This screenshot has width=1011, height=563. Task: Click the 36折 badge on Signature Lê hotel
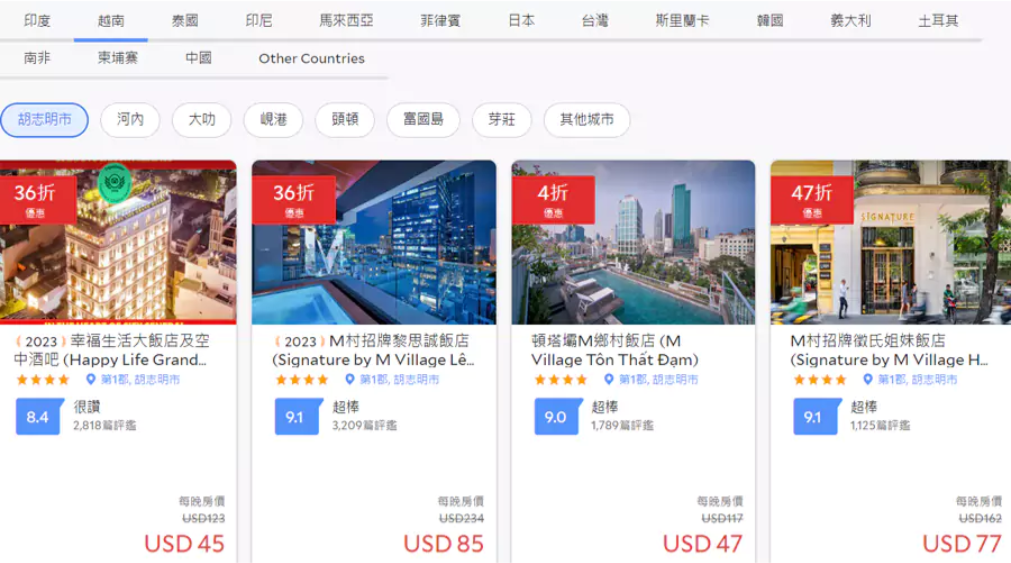tap(294, 200)
